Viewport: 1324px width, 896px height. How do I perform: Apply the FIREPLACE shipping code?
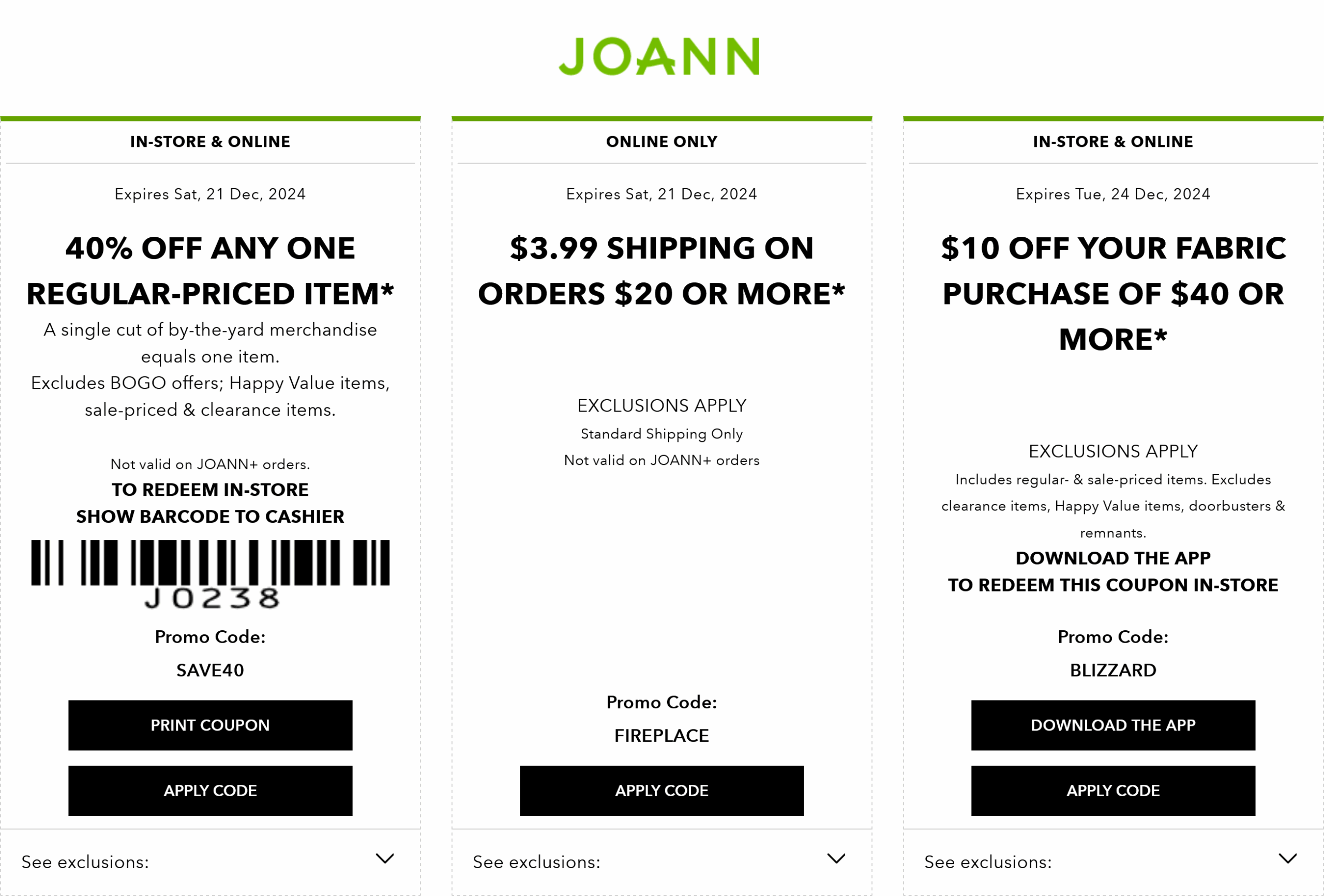(661, 790)
